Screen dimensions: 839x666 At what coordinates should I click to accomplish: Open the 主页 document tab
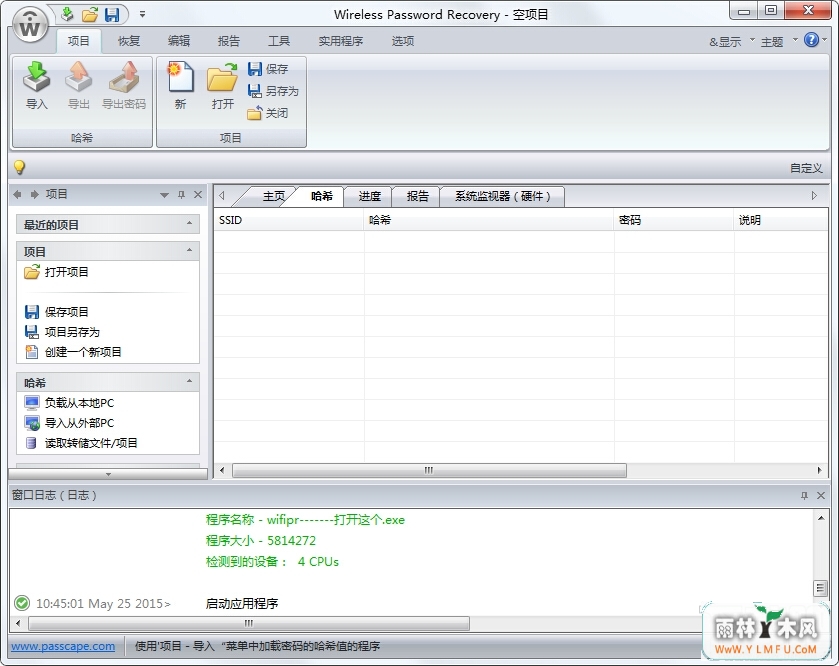pos(273,196)
